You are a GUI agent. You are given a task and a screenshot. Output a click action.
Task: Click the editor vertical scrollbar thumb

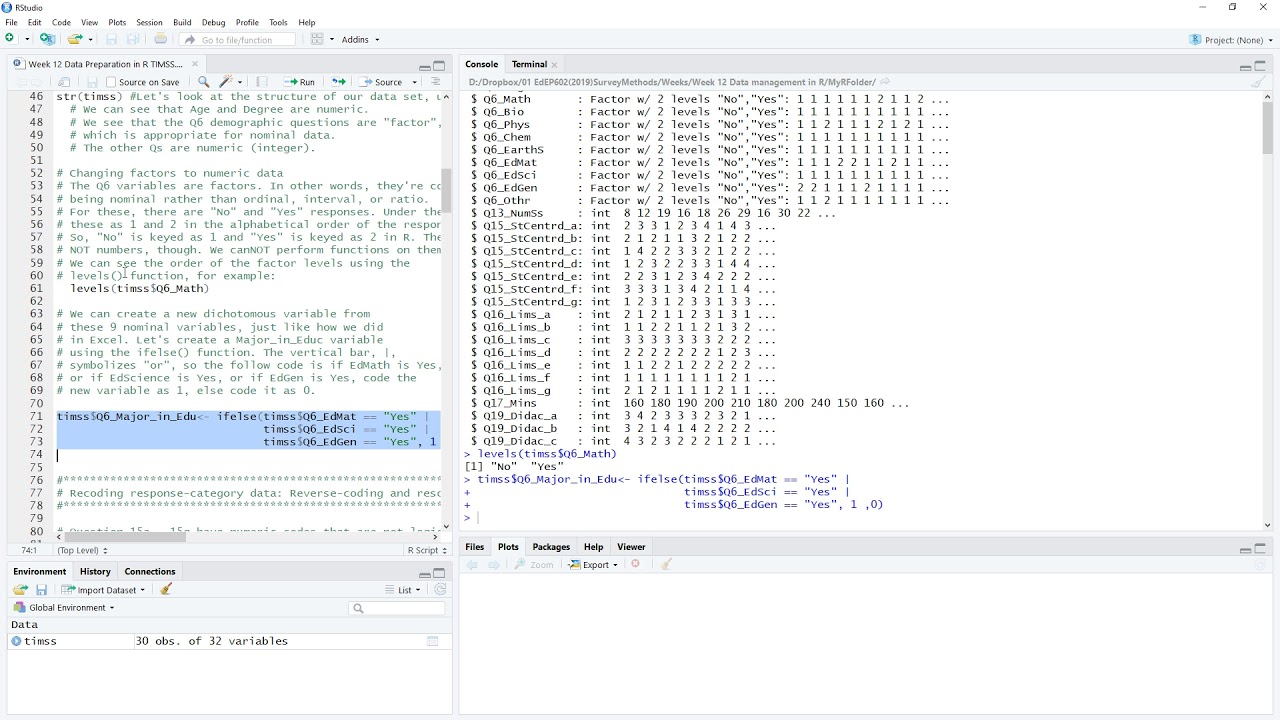coord(447,190)
